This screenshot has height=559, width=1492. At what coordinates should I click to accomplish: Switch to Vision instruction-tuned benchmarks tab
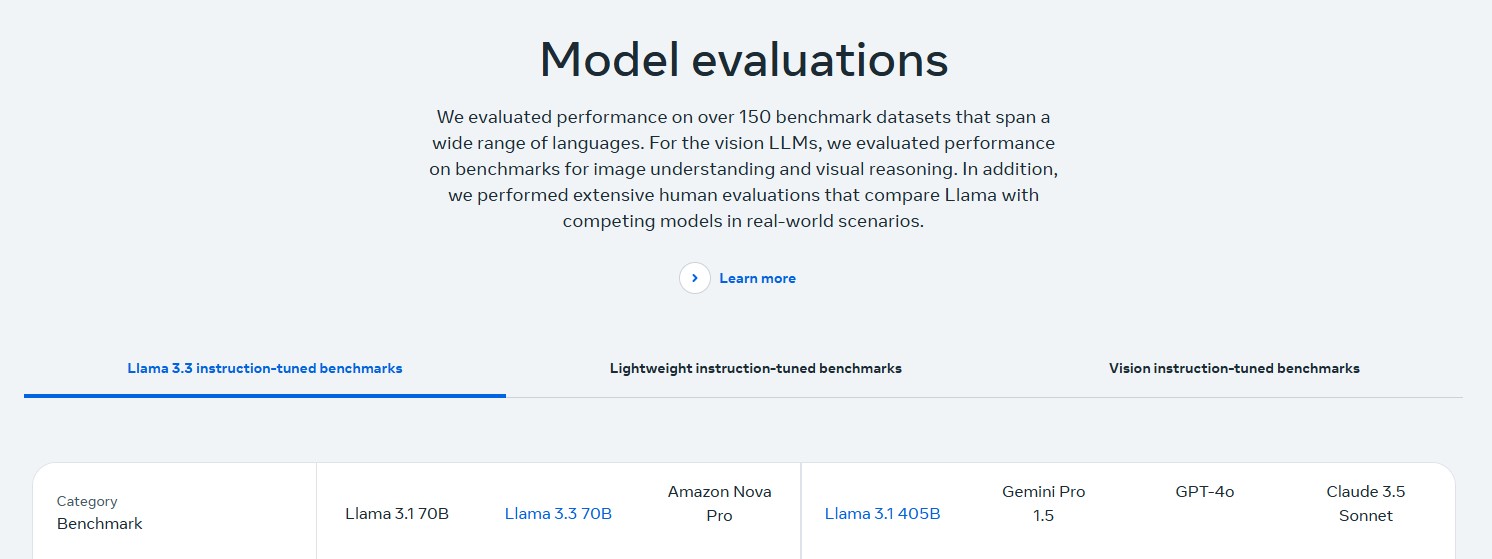click(1234, 368)
